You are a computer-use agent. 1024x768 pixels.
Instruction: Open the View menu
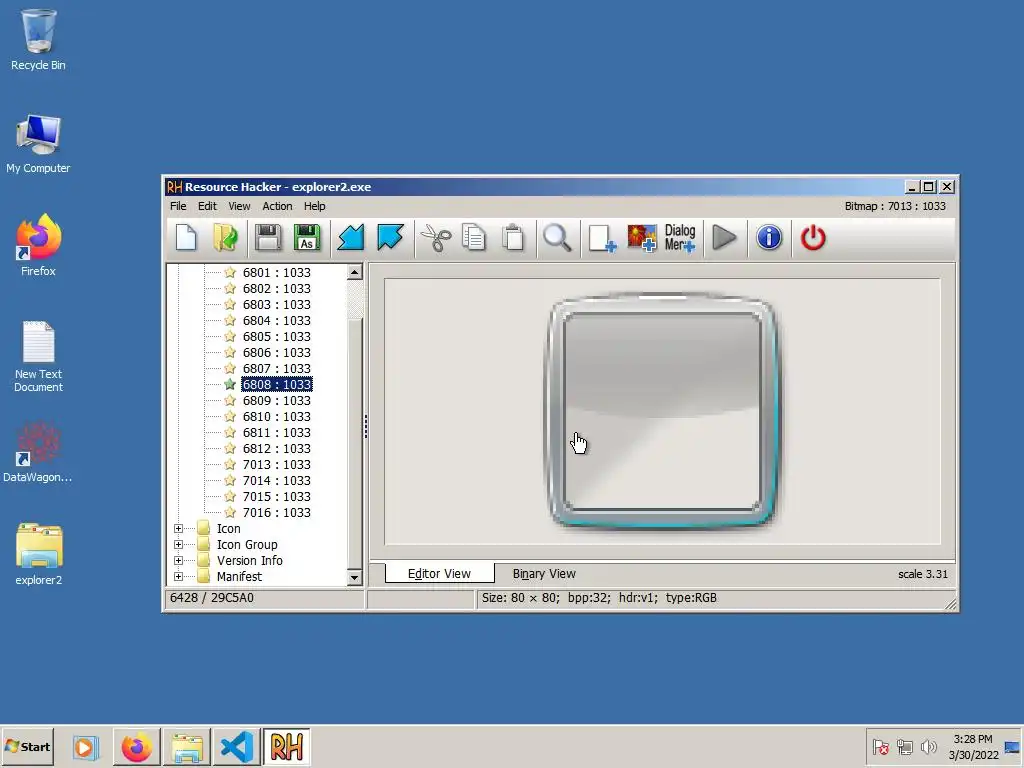pyautogui.click(x=239, y=206)
